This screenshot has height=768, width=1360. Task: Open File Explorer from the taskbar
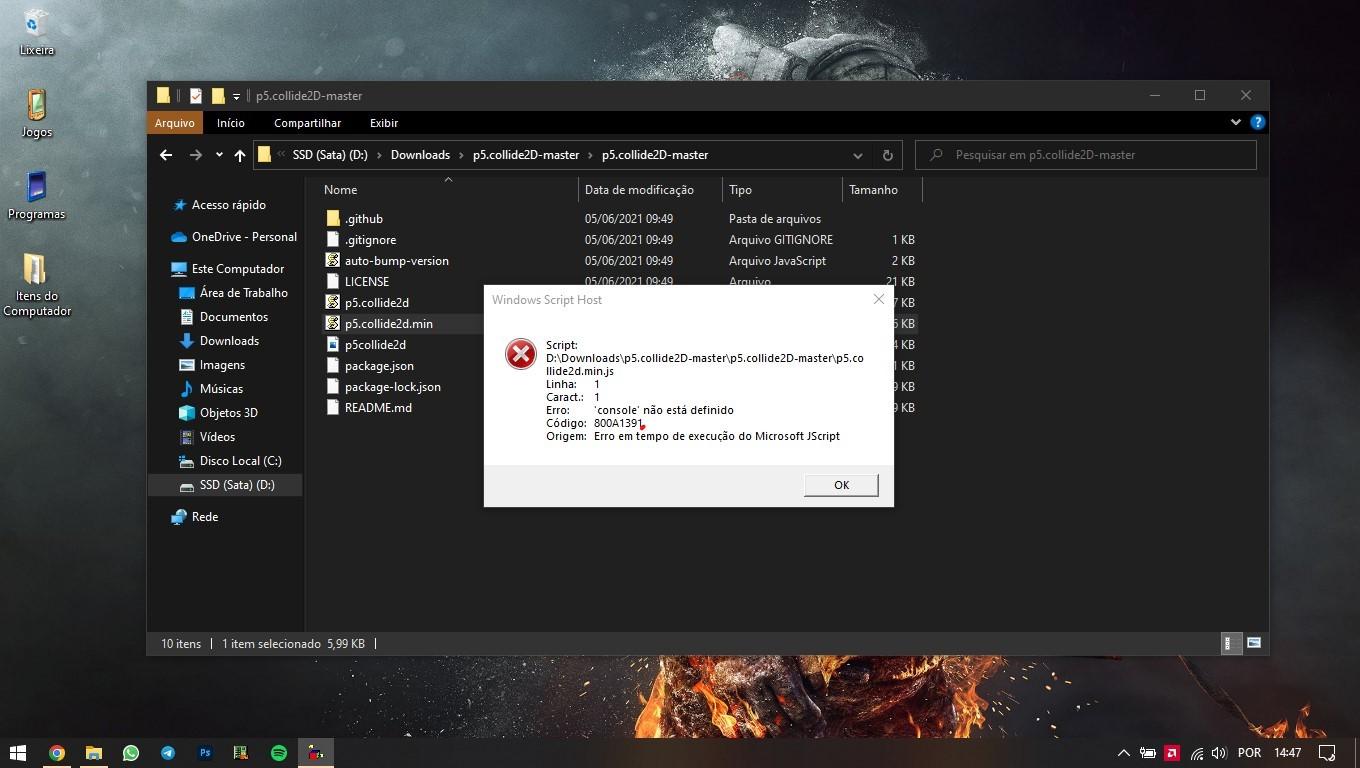point(94,753)
